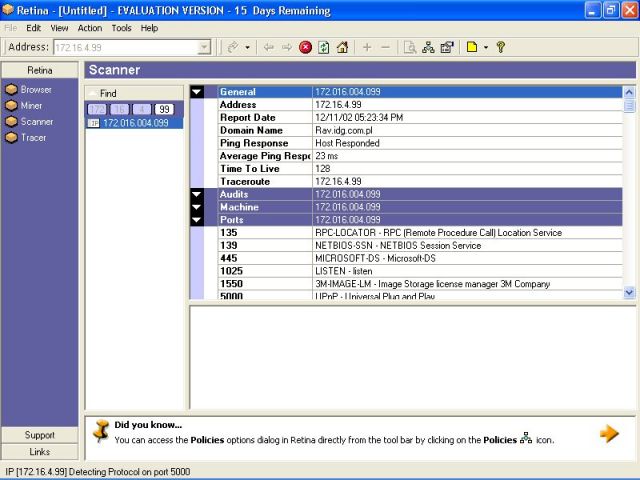Click the red Stop icon in toolbar

pyautogui.click(x=306, y=47)
